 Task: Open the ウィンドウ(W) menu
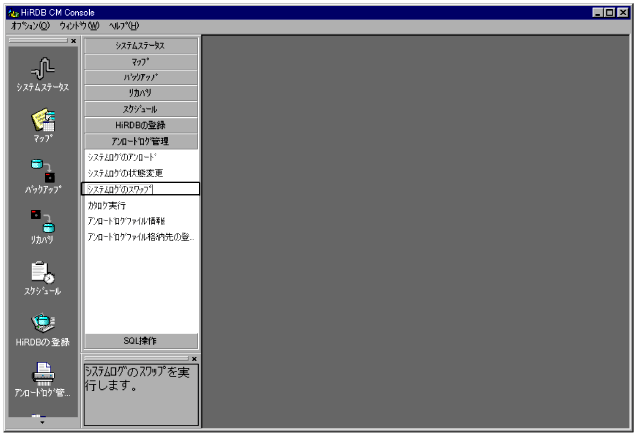(79, 26)
